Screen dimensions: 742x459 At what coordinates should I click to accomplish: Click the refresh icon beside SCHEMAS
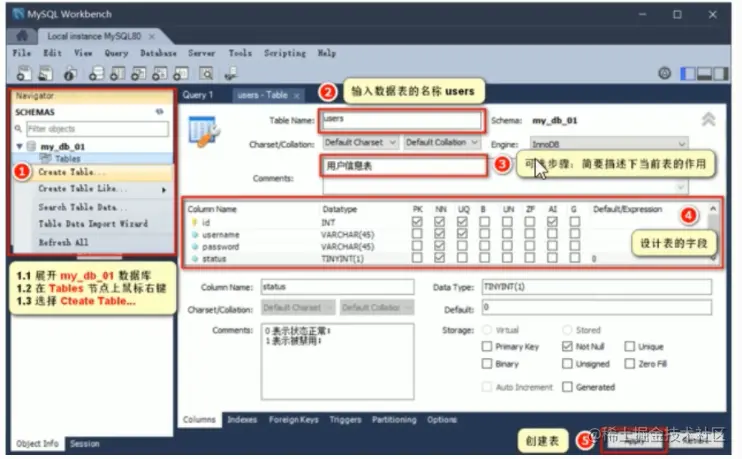[x=159, y=112]
